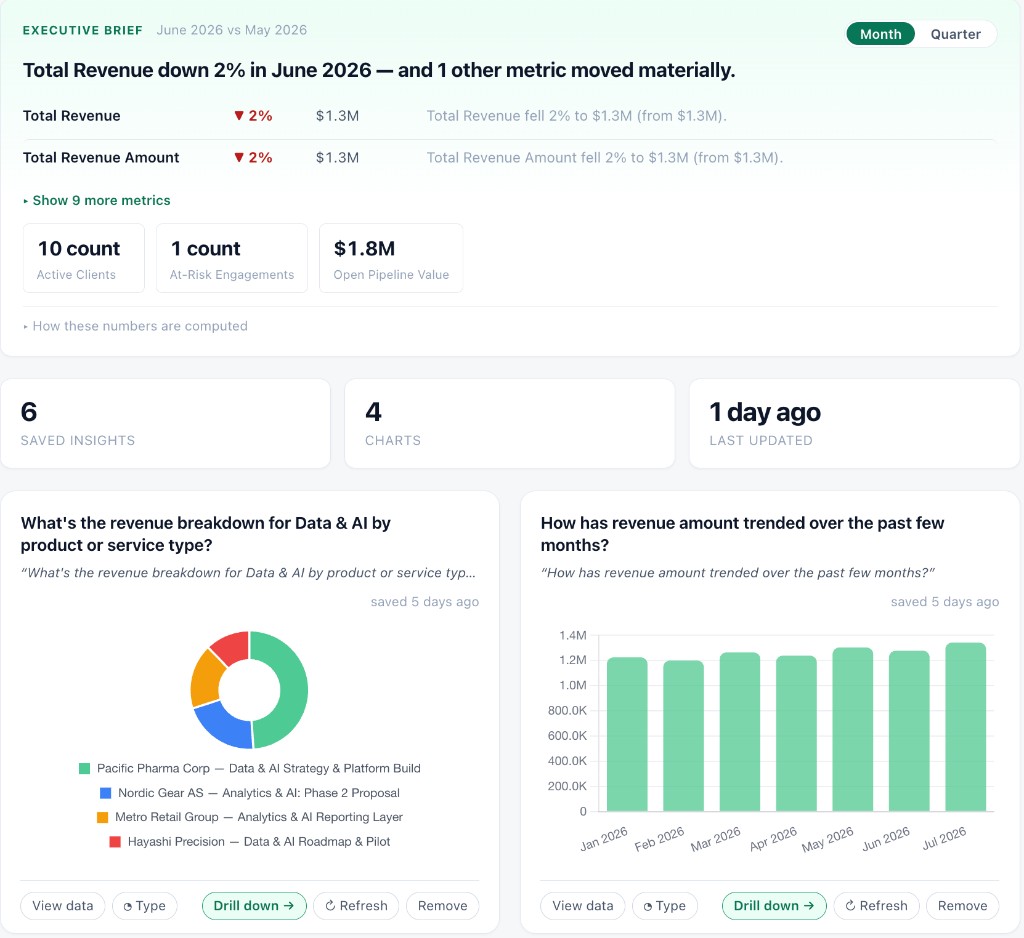Click the Mar 2026 bar
The image size is (1024, 938).
740,732
